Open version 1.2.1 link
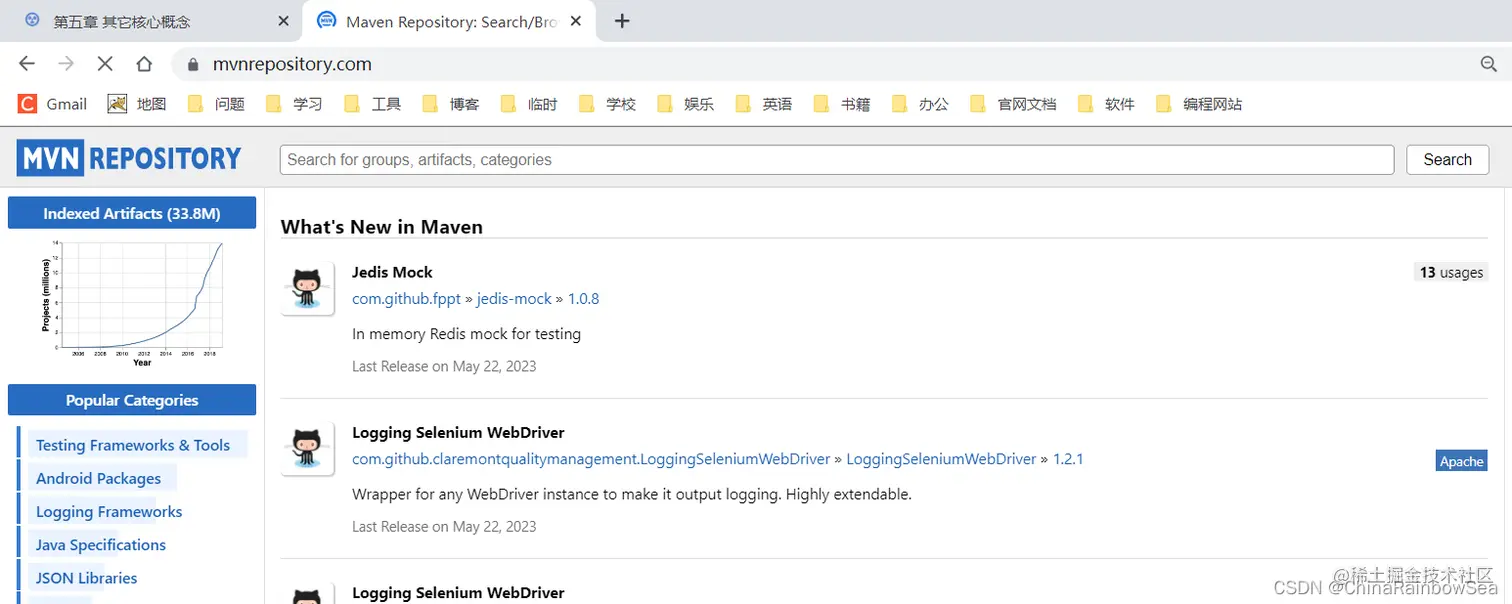1512x604 pixels. 1068,459
